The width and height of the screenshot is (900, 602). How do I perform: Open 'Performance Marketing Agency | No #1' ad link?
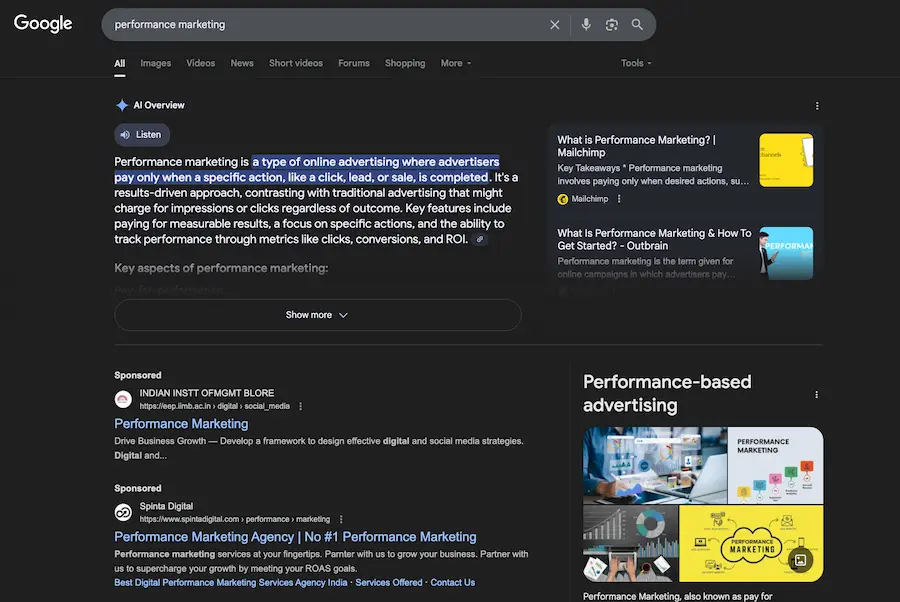pos(295,537)
